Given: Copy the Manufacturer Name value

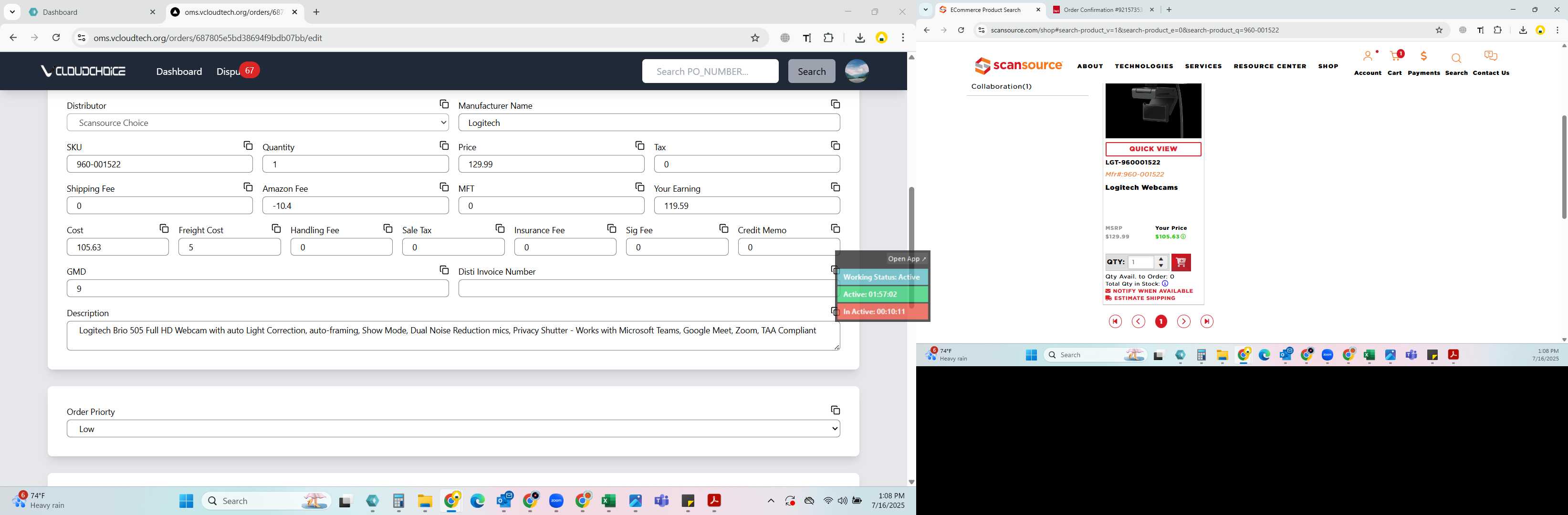Looking at the screenshot, I should (835, 104).
